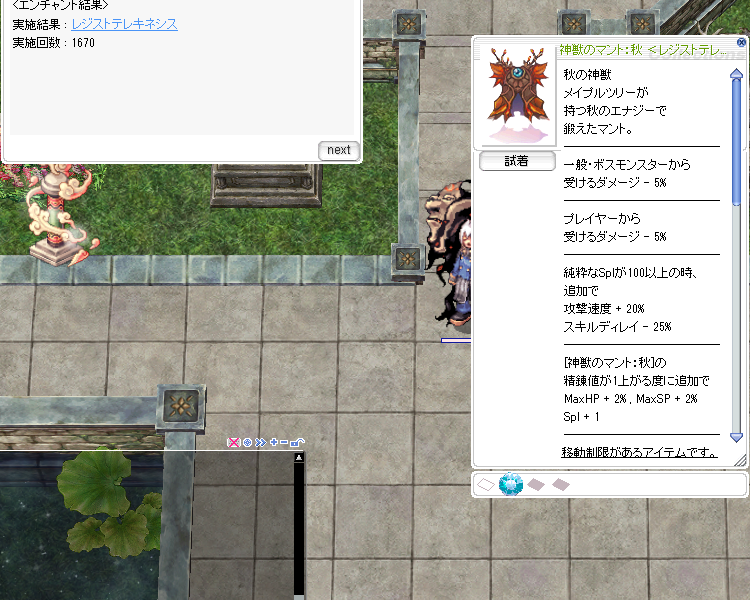
Task: Click the double-arrow chat window icon
Action: tap(260, 442)
